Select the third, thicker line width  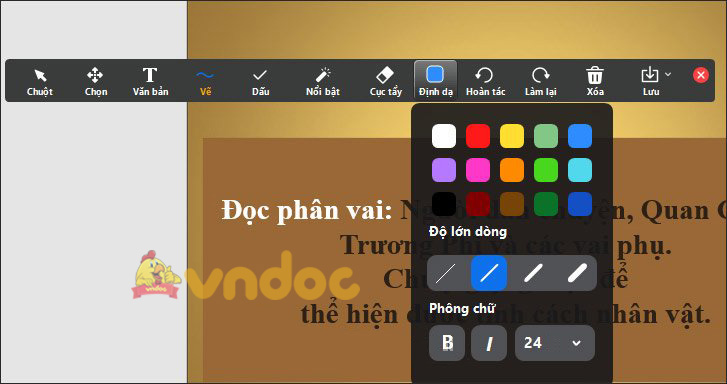point(532,273)
